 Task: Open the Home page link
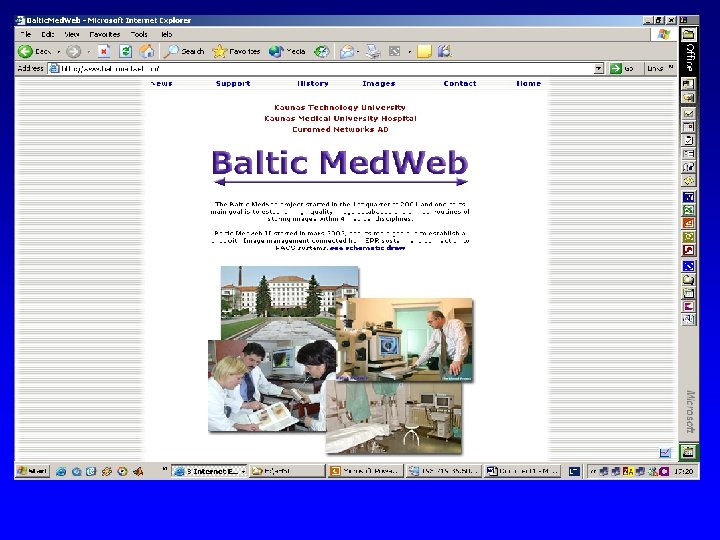pyautogui.click(x=529, y=84)
